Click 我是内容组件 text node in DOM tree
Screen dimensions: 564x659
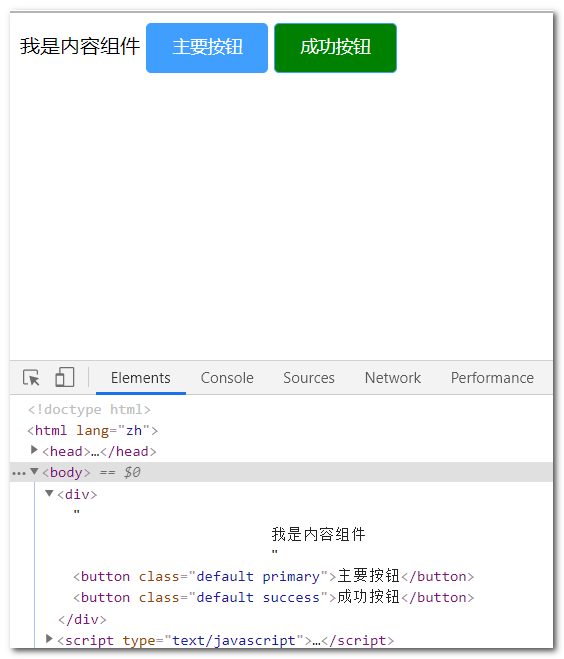(x=318, y=534)
